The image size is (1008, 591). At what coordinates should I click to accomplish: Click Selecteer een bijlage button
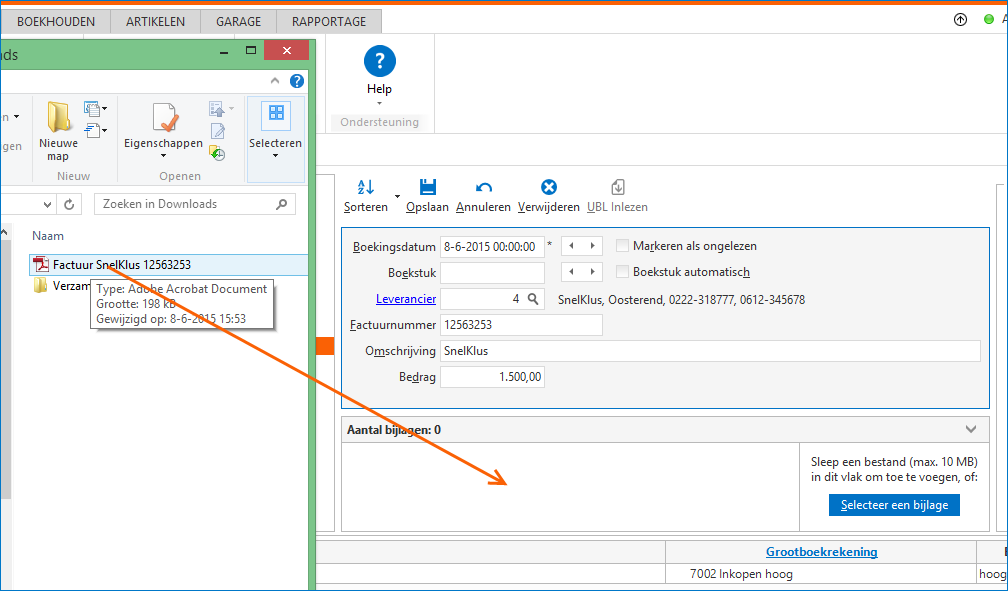point(894,505)
